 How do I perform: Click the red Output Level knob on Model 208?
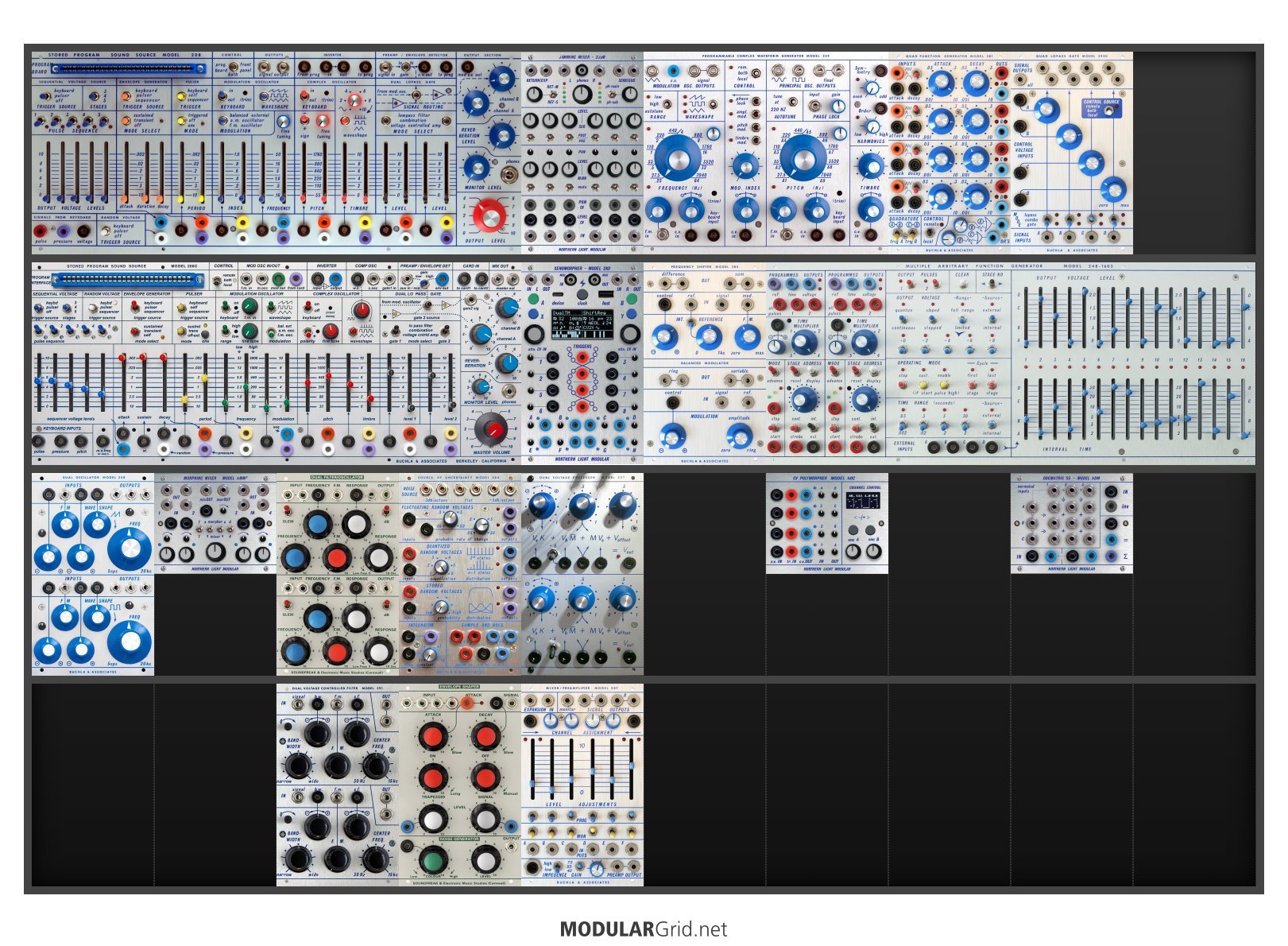click(489, 216)
